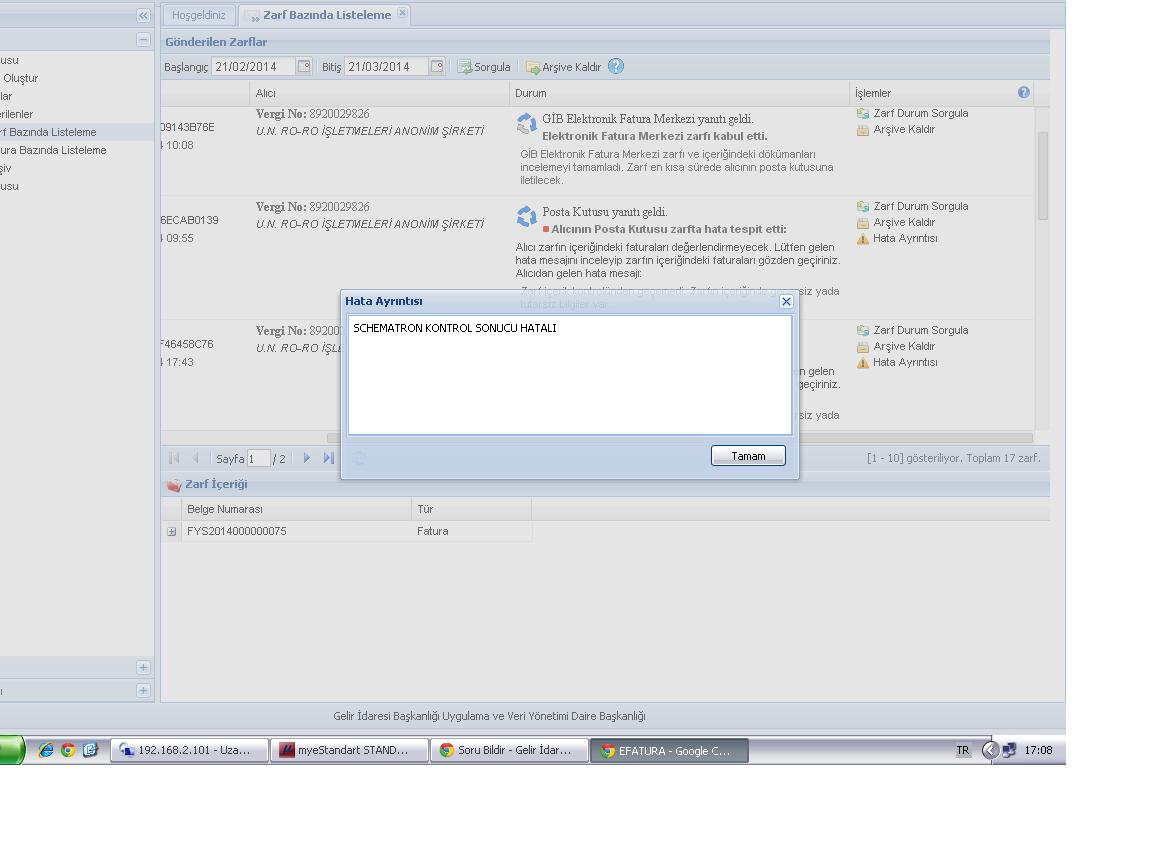1152x864 pixels.
Task: Click help icon in İşlemler column header
Action: [1024, 92]
